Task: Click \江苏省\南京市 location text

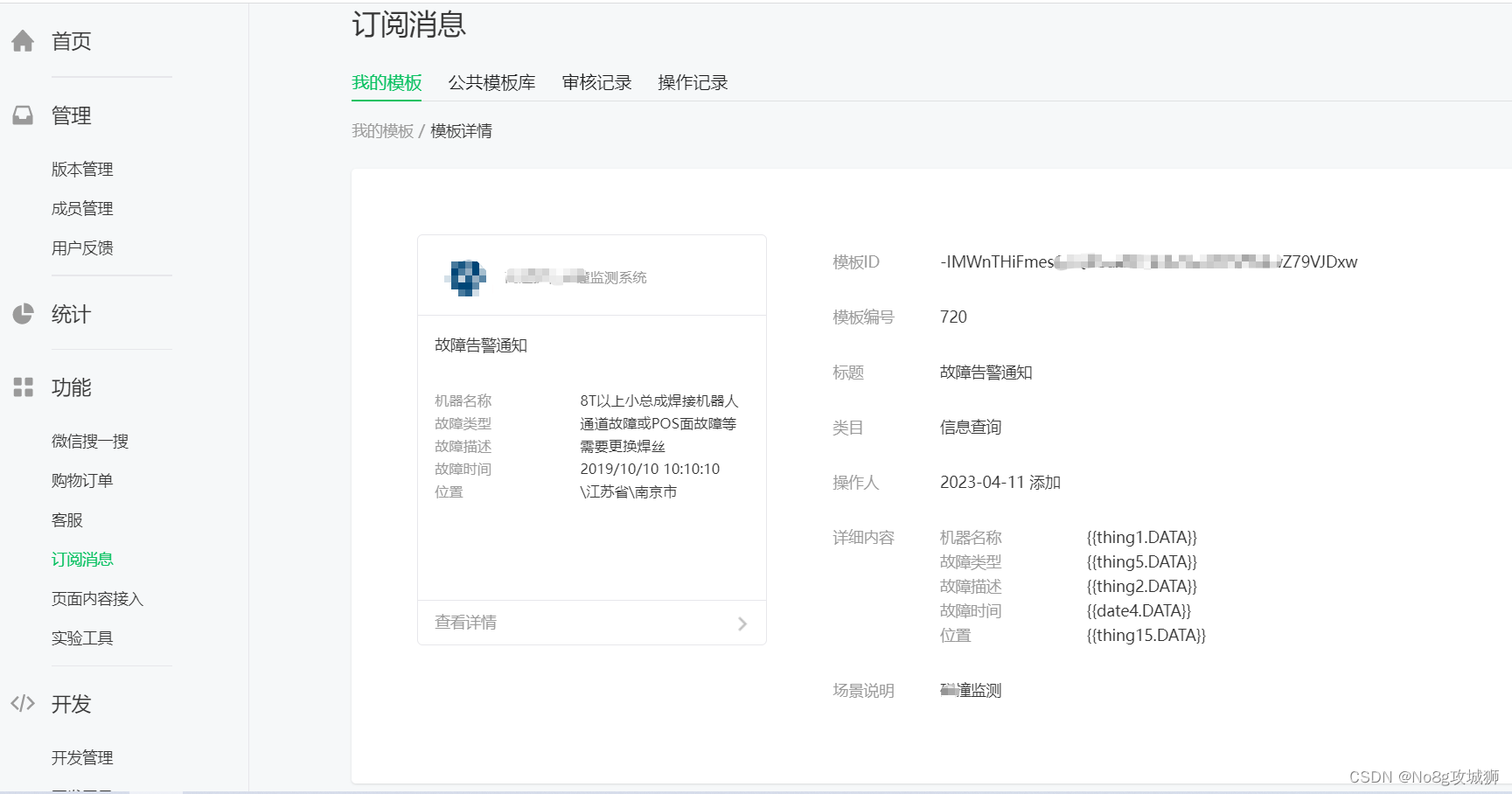Action: (x=629, y=492)
